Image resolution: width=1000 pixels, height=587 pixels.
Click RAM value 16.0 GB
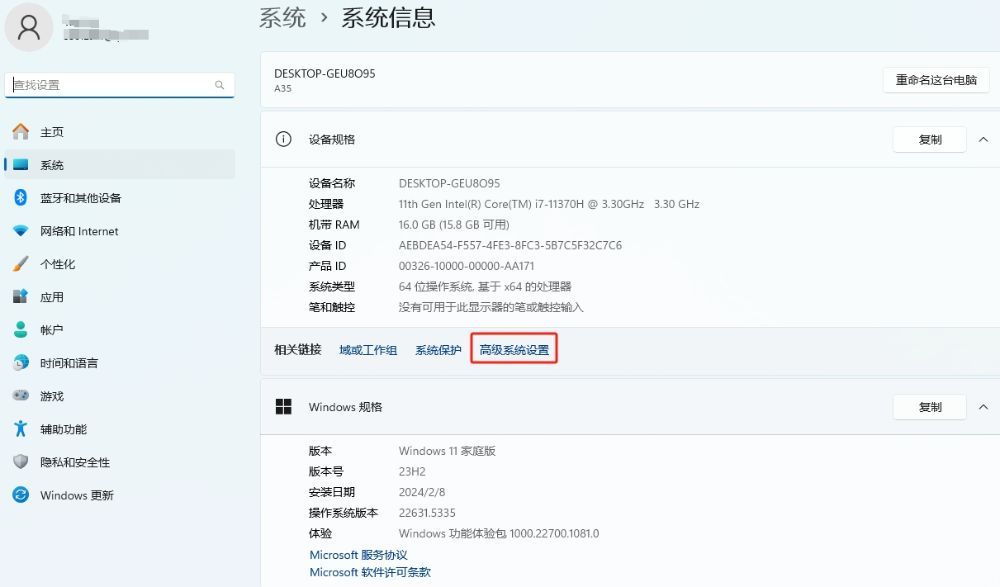pyautogui.click(x=454, y=225)
